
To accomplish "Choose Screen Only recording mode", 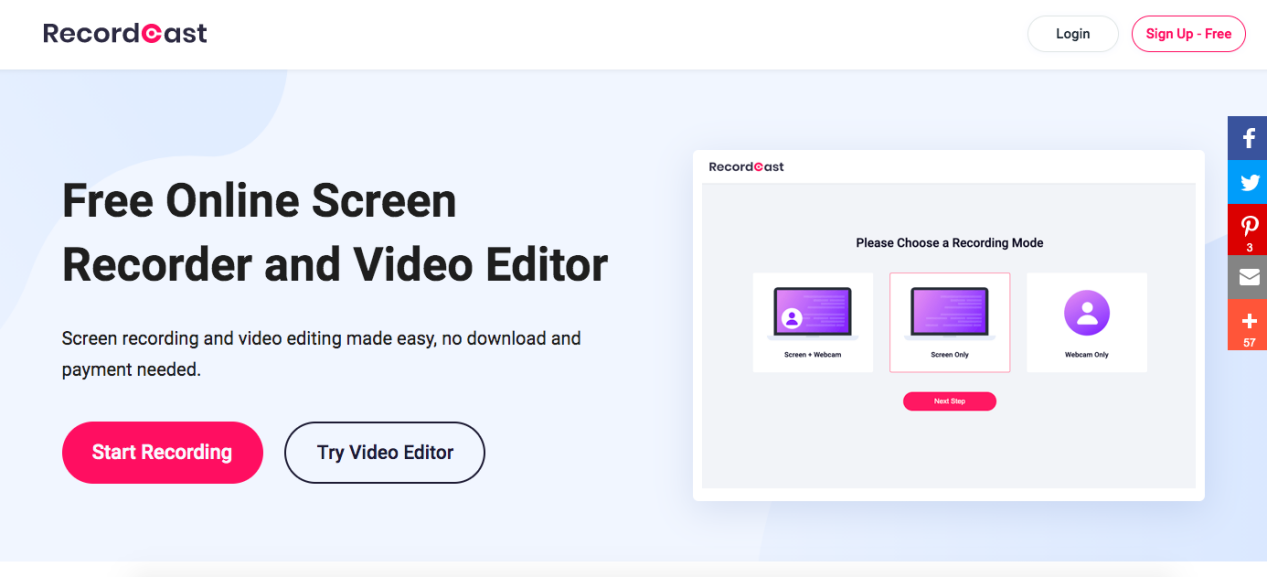I will tap(950, 322).
